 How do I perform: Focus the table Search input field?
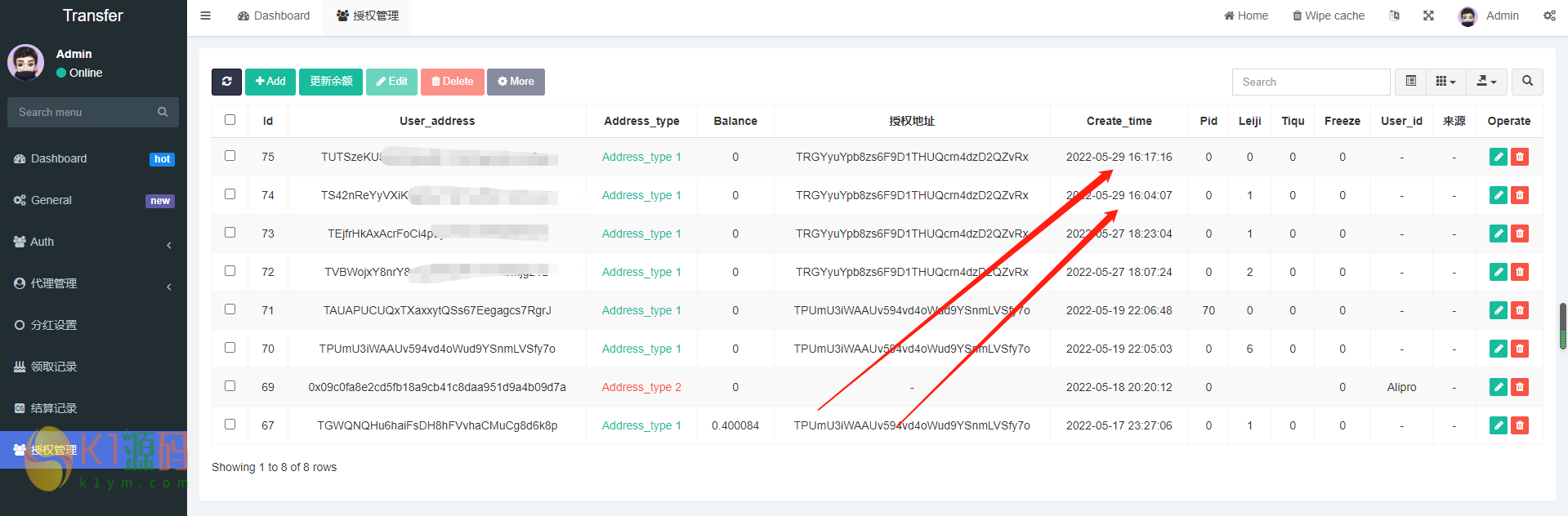point(1311,82)
